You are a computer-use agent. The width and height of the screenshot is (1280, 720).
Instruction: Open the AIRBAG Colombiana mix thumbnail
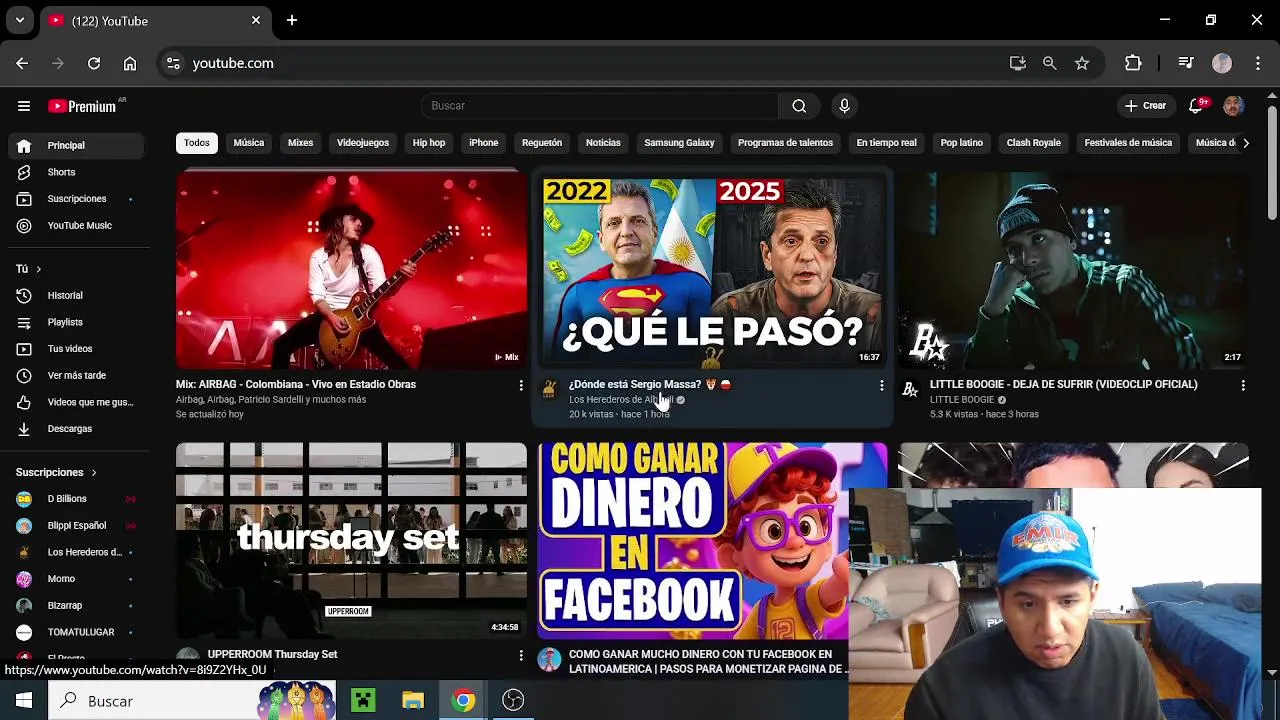click(x=351, y=271)
